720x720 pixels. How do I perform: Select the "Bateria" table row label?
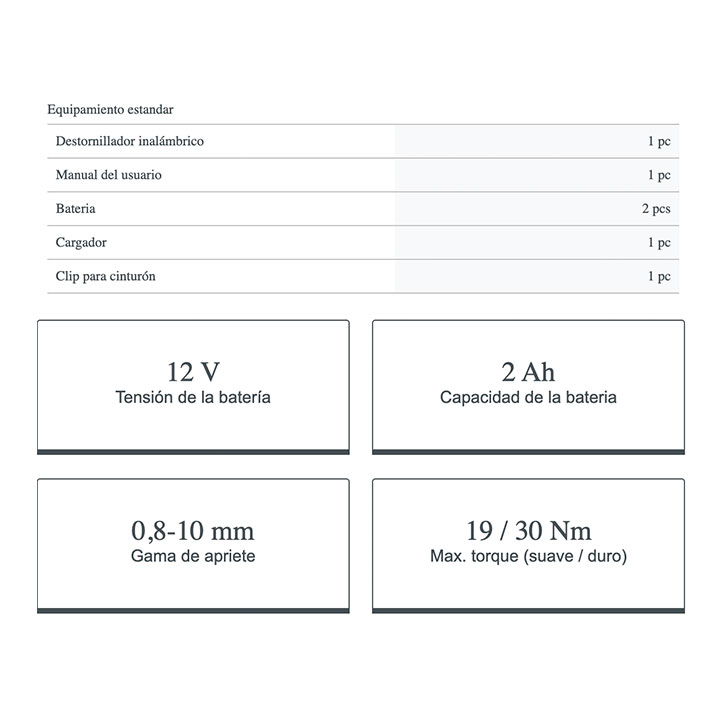[76, 209]
